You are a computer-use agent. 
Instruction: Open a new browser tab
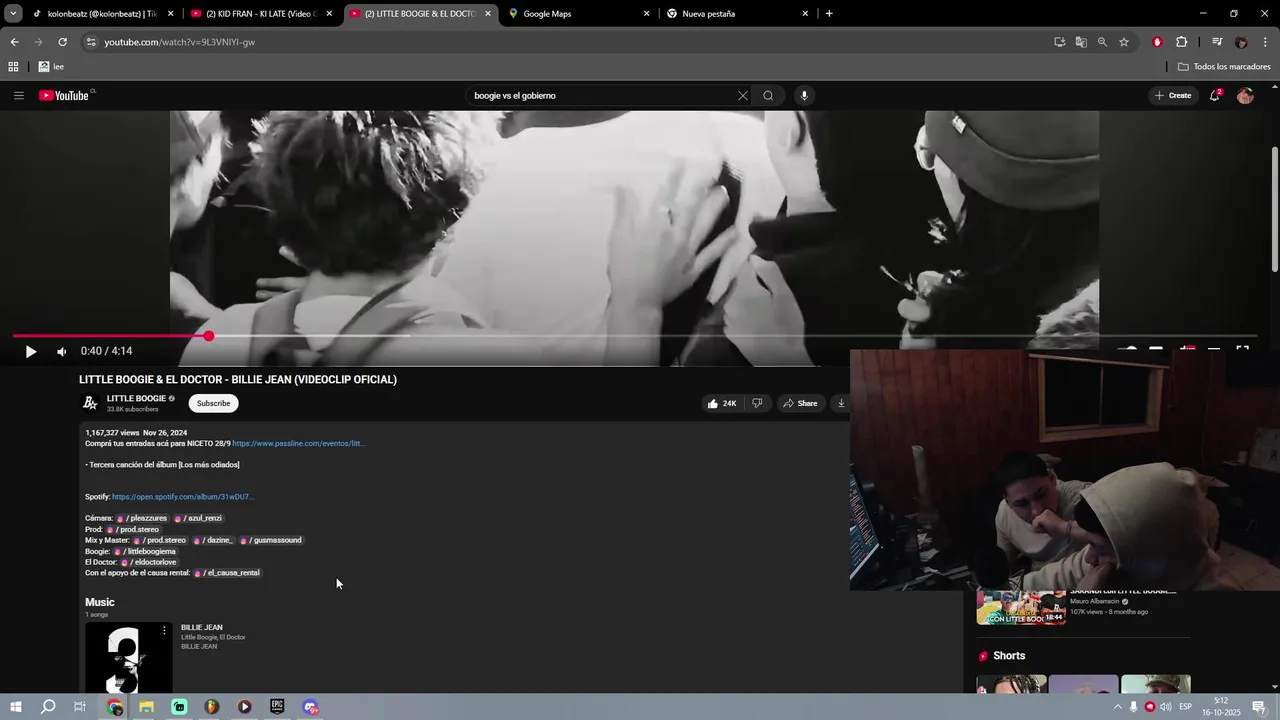click(x=829, y=14)
